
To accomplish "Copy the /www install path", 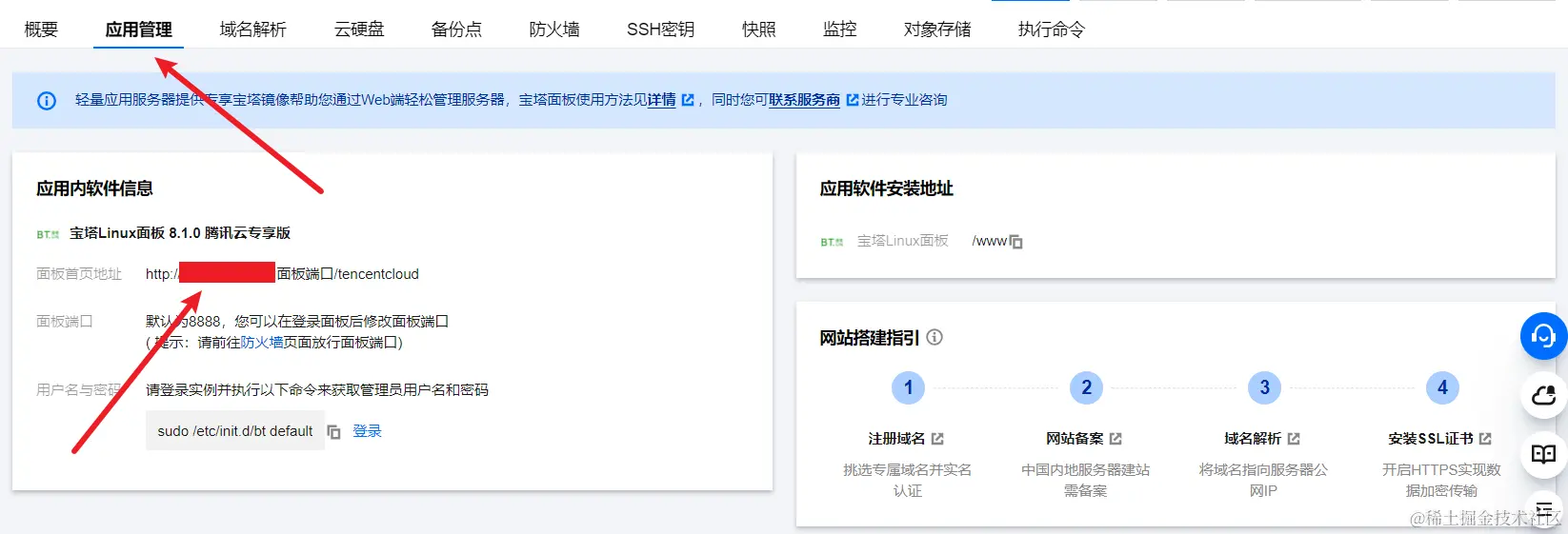I will coord(1016,242).
